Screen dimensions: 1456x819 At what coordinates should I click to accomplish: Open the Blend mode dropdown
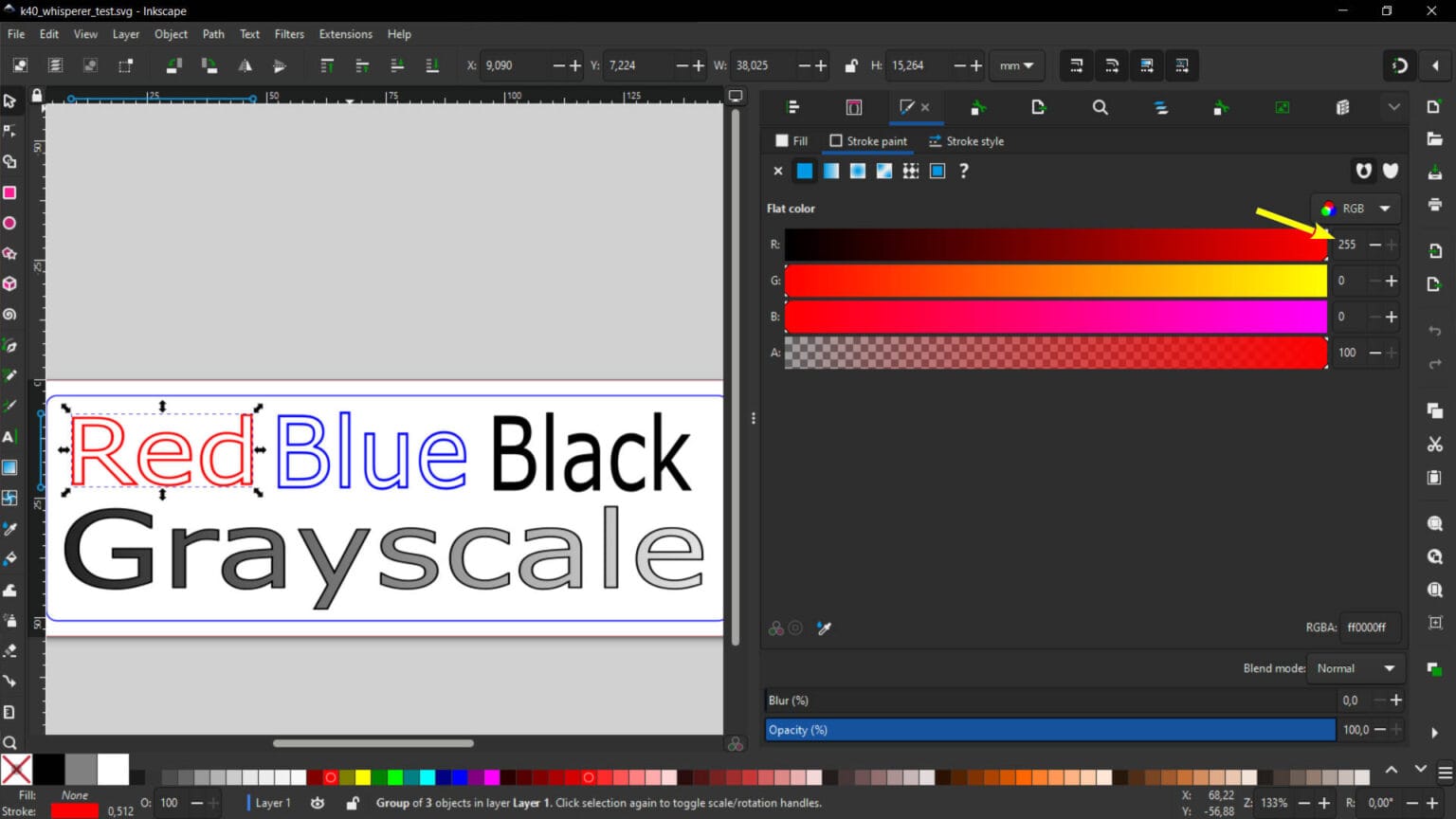click(x=1355, y=668)
